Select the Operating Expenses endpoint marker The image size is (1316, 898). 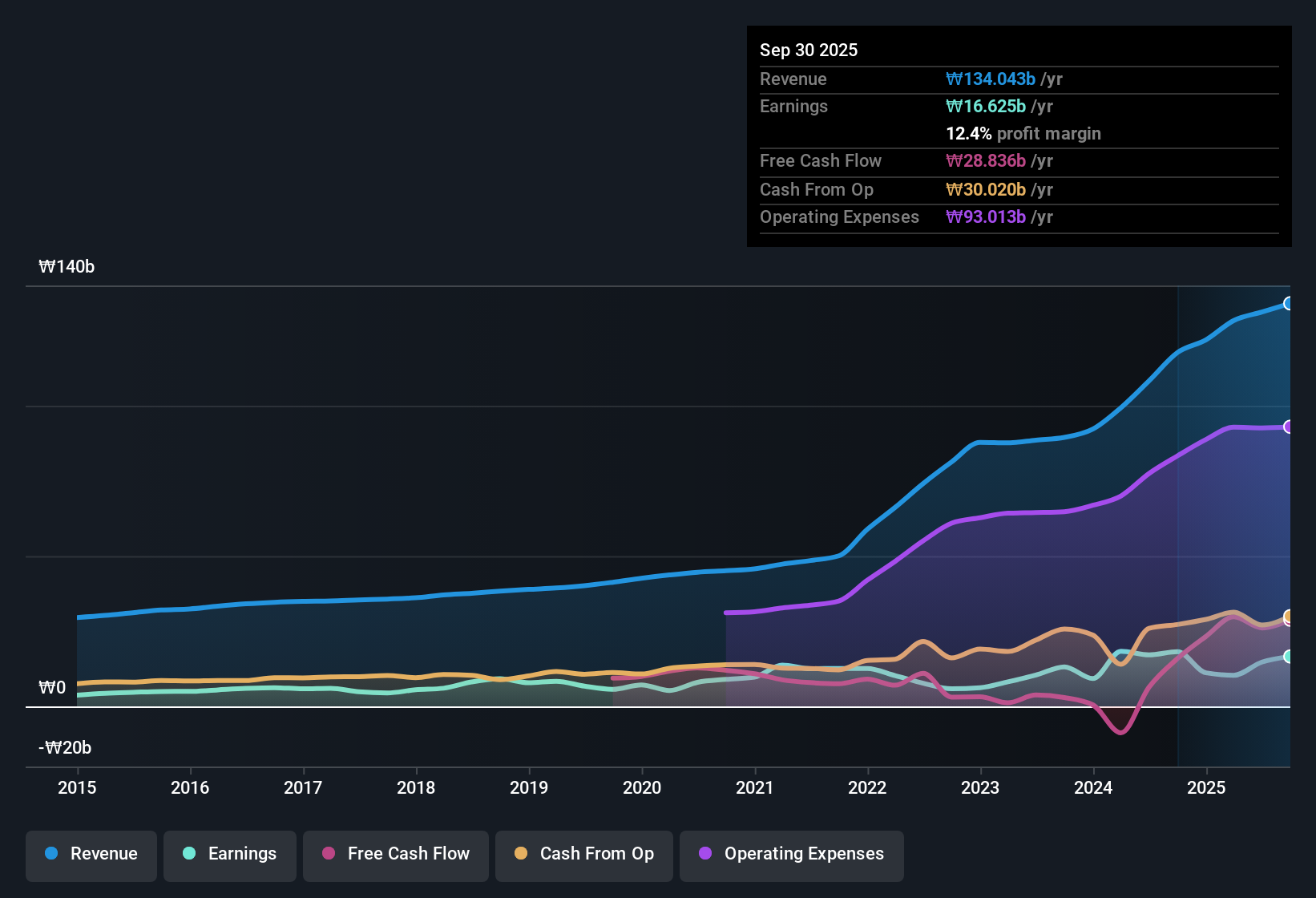pyautogui.click(x=1289, y=427)
